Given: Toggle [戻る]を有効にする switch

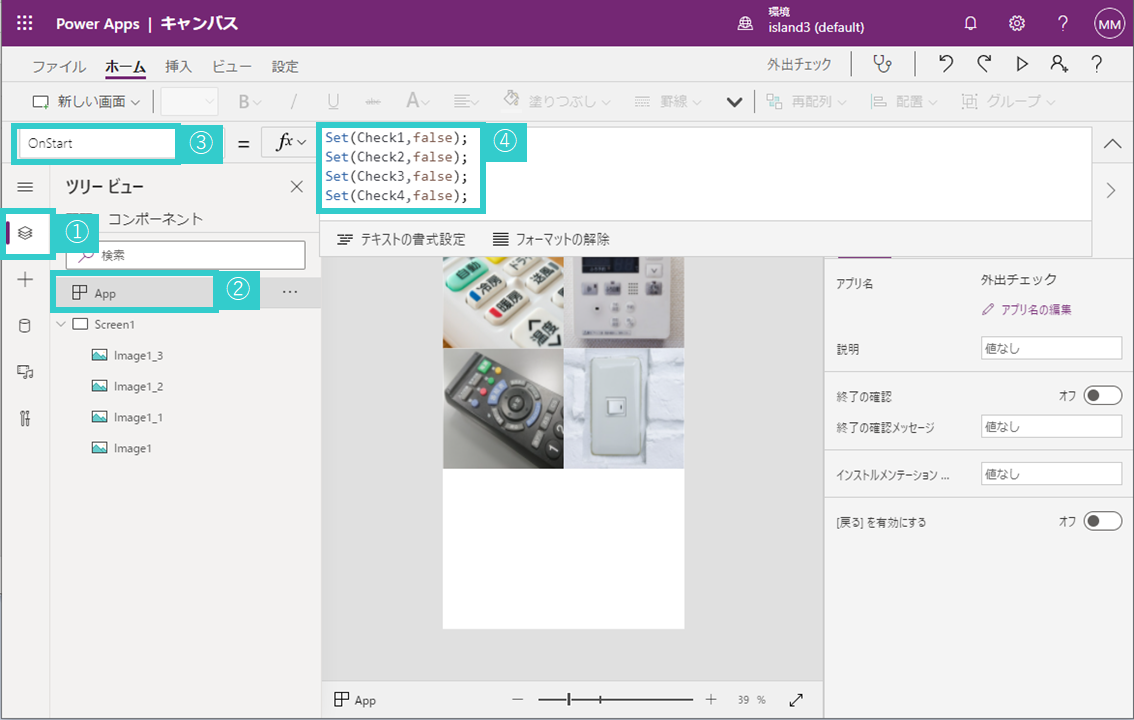Looking at the screenshot, I should click(1102, 521).
